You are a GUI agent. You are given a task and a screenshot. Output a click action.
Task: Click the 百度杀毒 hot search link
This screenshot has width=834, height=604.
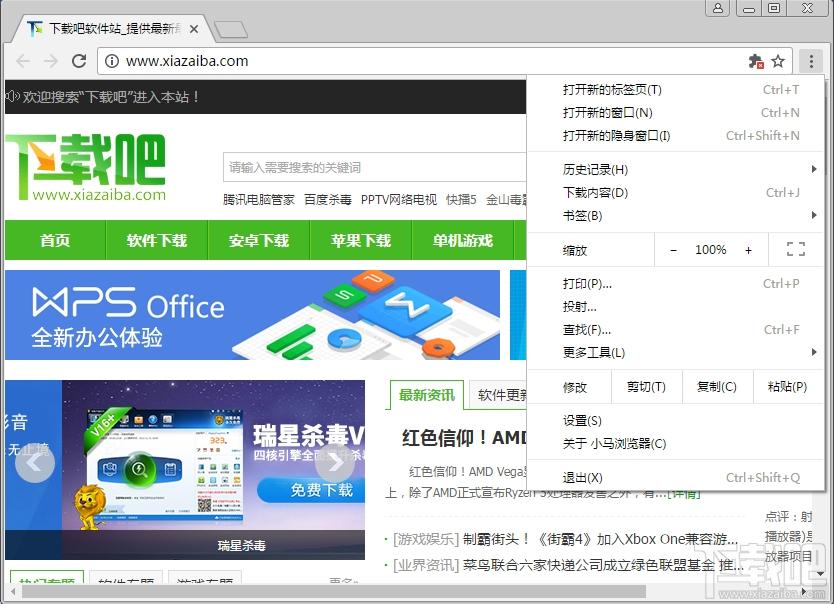(328, 199)
